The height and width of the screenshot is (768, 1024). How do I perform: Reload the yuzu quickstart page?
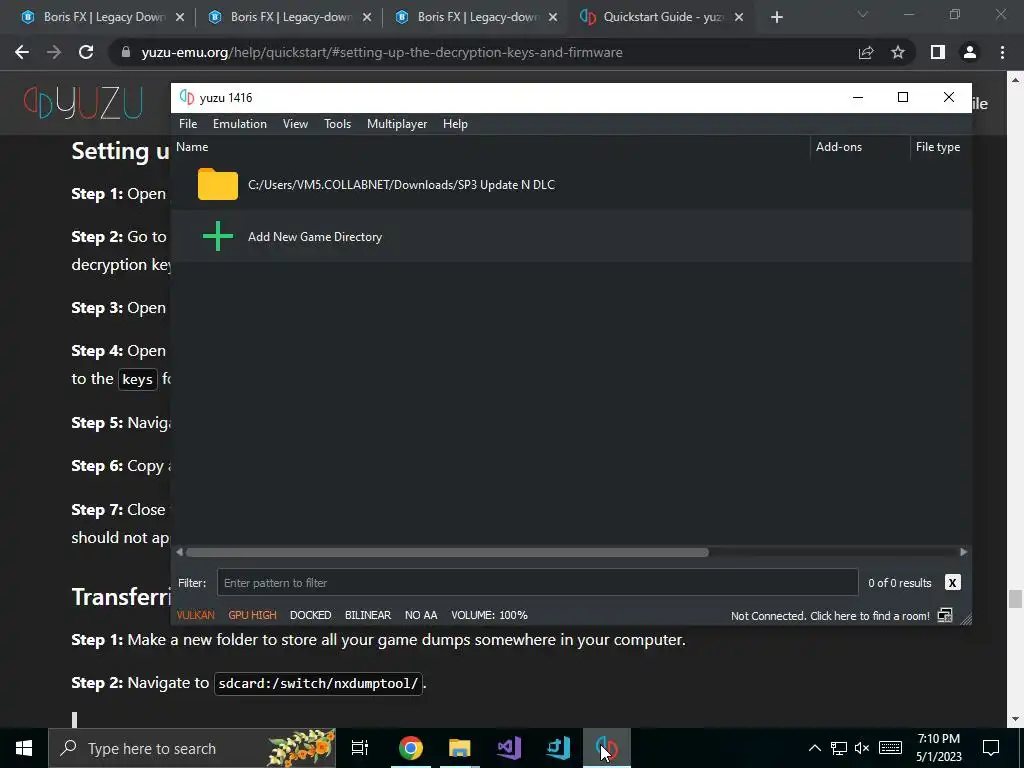coord(86,52)
